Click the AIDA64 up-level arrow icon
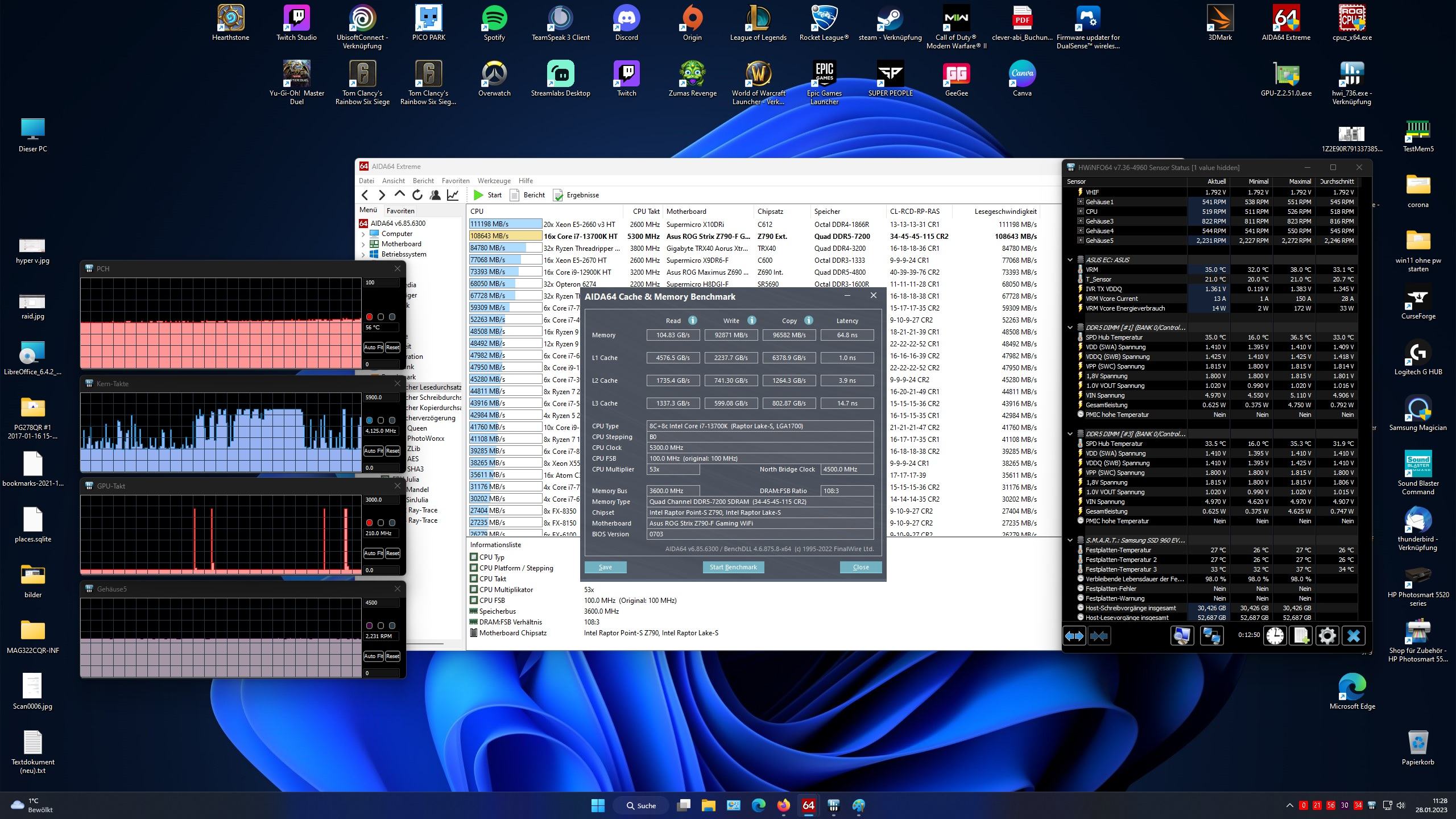The width and height of the screenshot is (1456, 819). (x=399, y=195)
